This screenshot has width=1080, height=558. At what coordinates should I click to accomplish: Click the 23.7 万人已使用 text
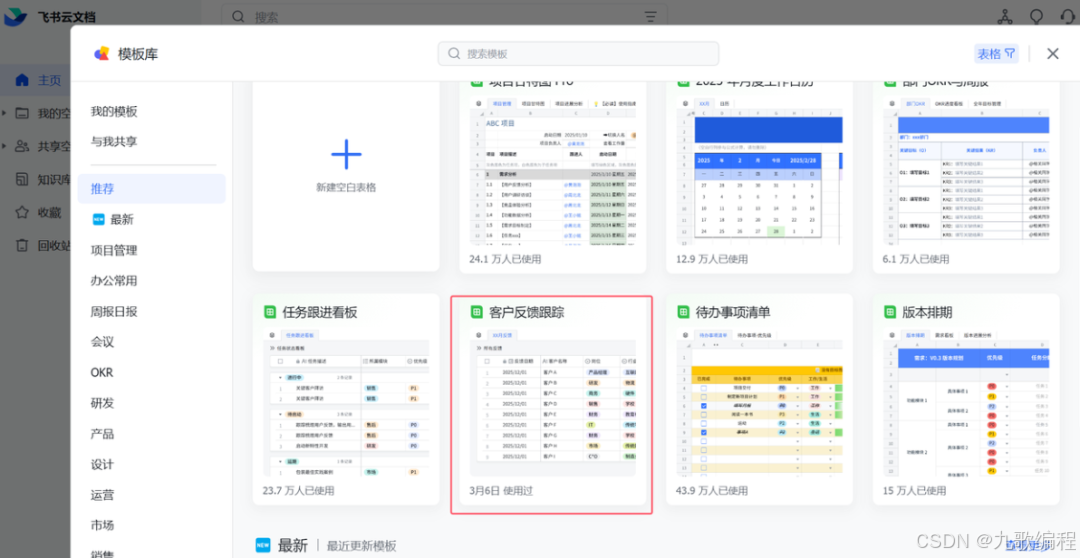tap(298, 490)
